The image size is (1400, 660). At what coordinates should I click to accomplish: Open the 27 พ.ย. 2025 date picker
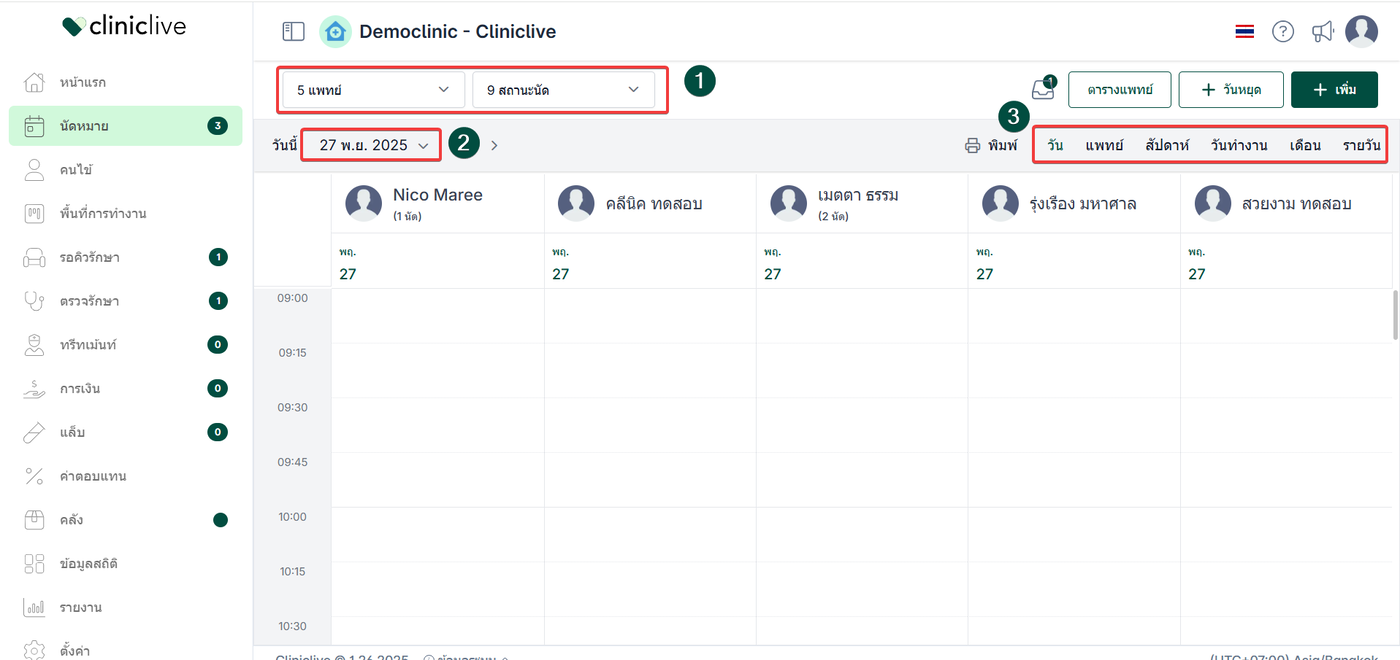(372, 146)
